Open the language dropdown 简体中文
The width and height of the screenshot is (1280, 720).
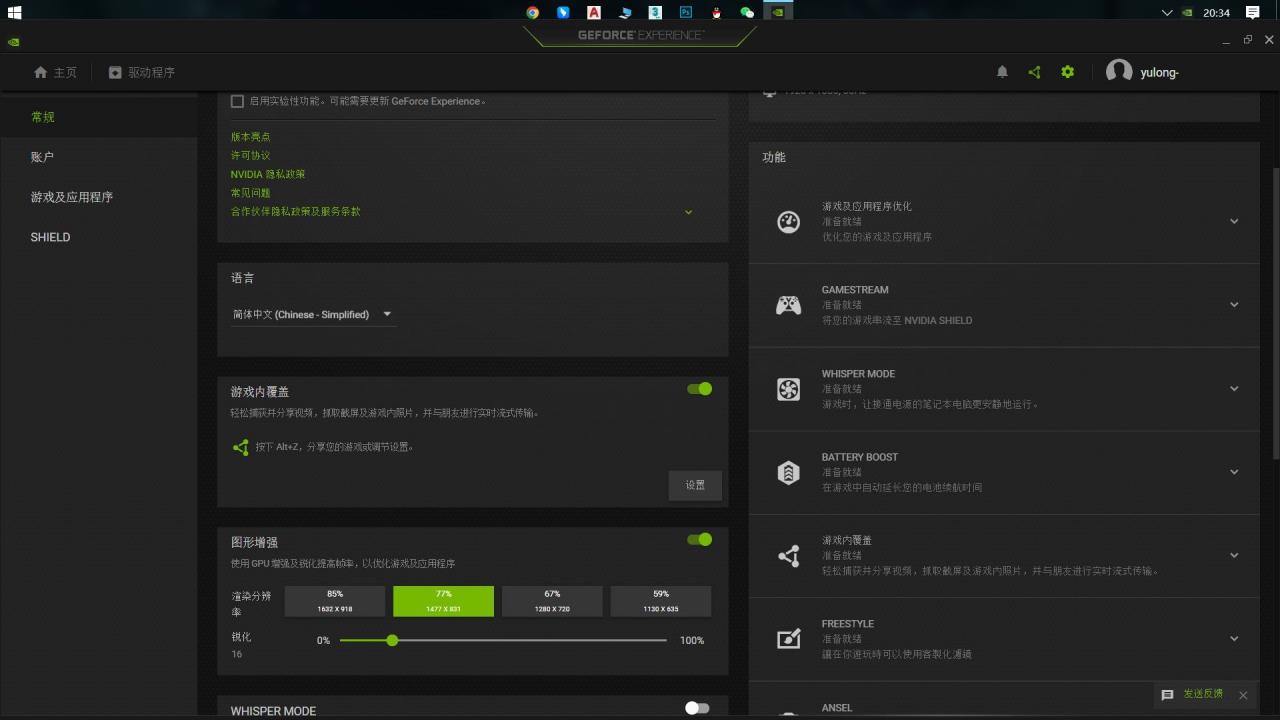point(313,314)
